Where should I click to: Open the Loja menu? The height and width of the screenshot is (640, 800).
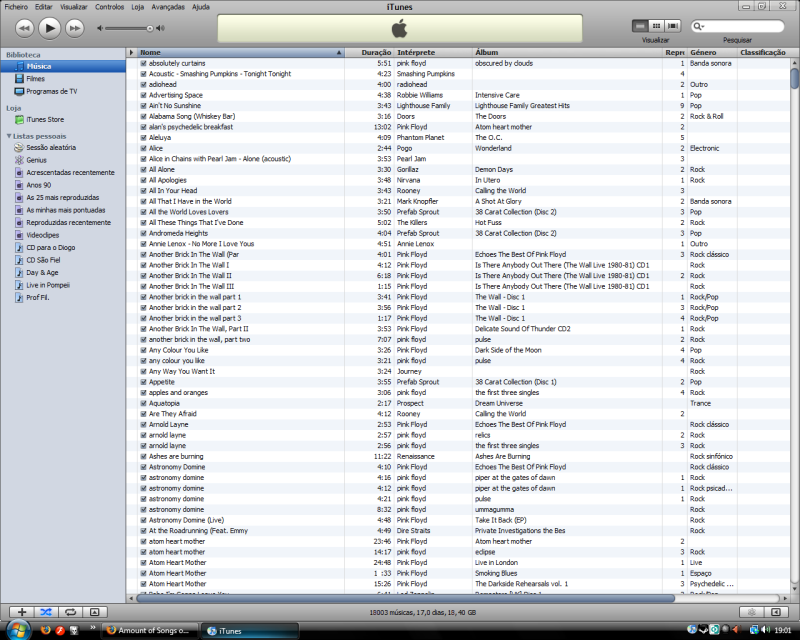138,7
